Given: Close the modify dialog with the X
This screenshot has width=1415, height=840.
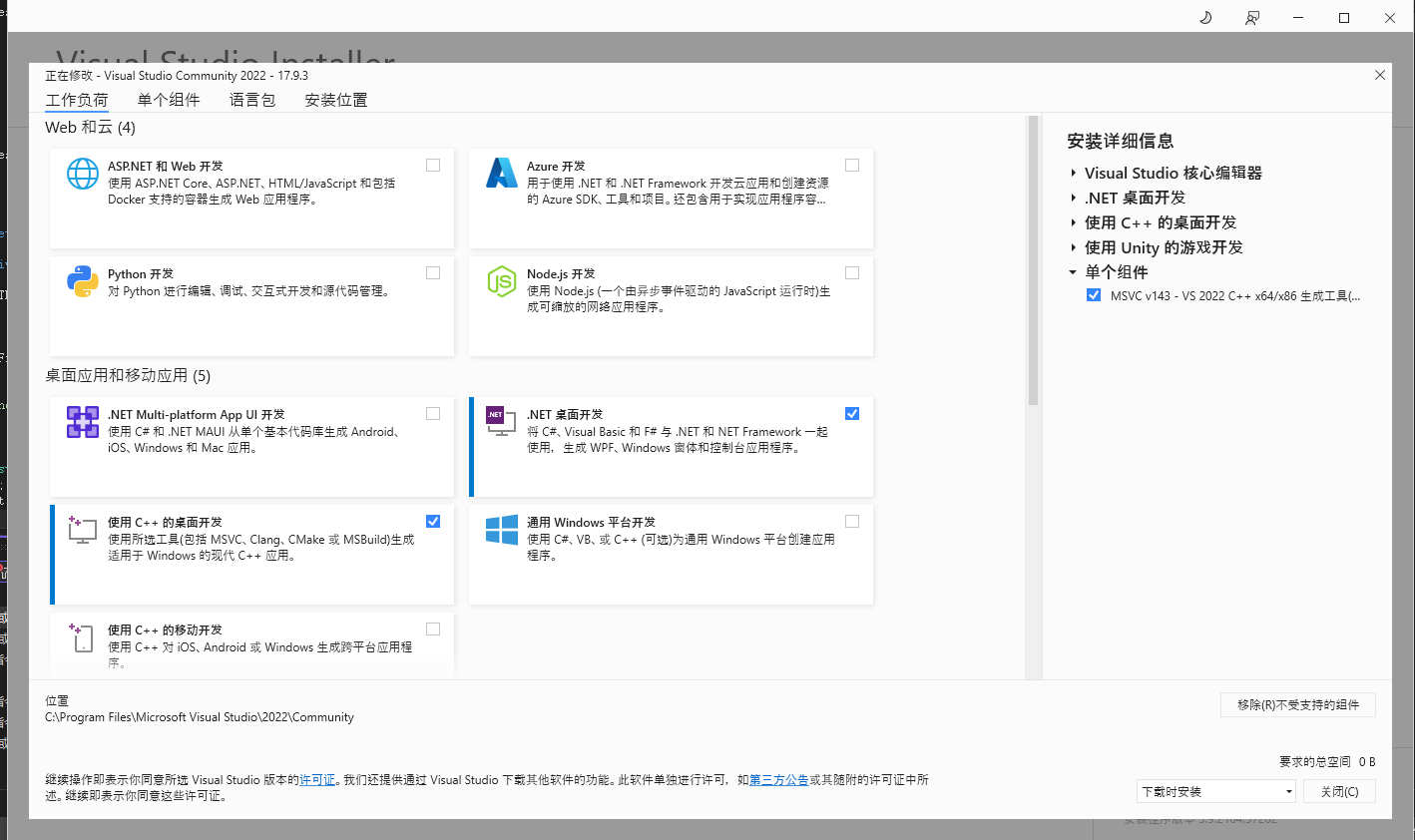Looking at the screenshot, I should tap(1380, 75).
